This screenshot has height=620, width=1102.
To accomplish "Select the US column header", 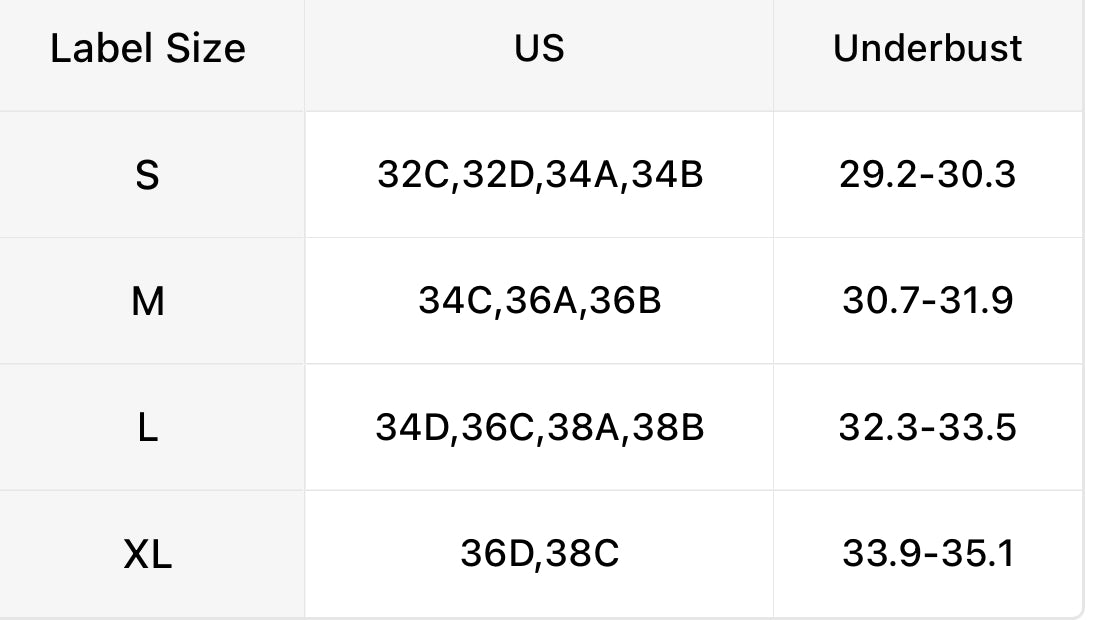I will click(539, 49).
